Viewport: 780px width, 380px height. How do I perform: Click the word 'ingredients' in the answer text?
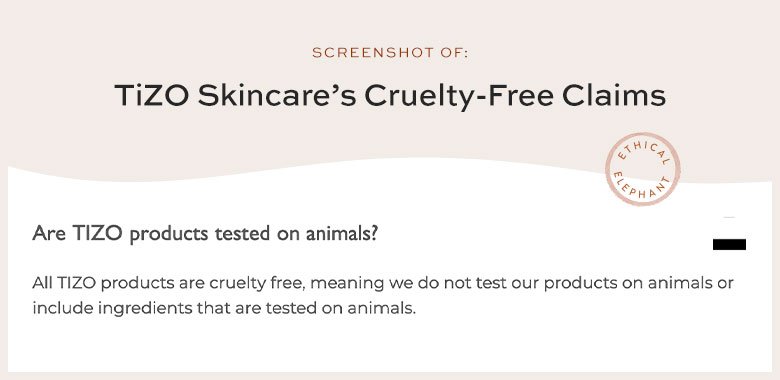pyautogui.click(x=145, y=309)
